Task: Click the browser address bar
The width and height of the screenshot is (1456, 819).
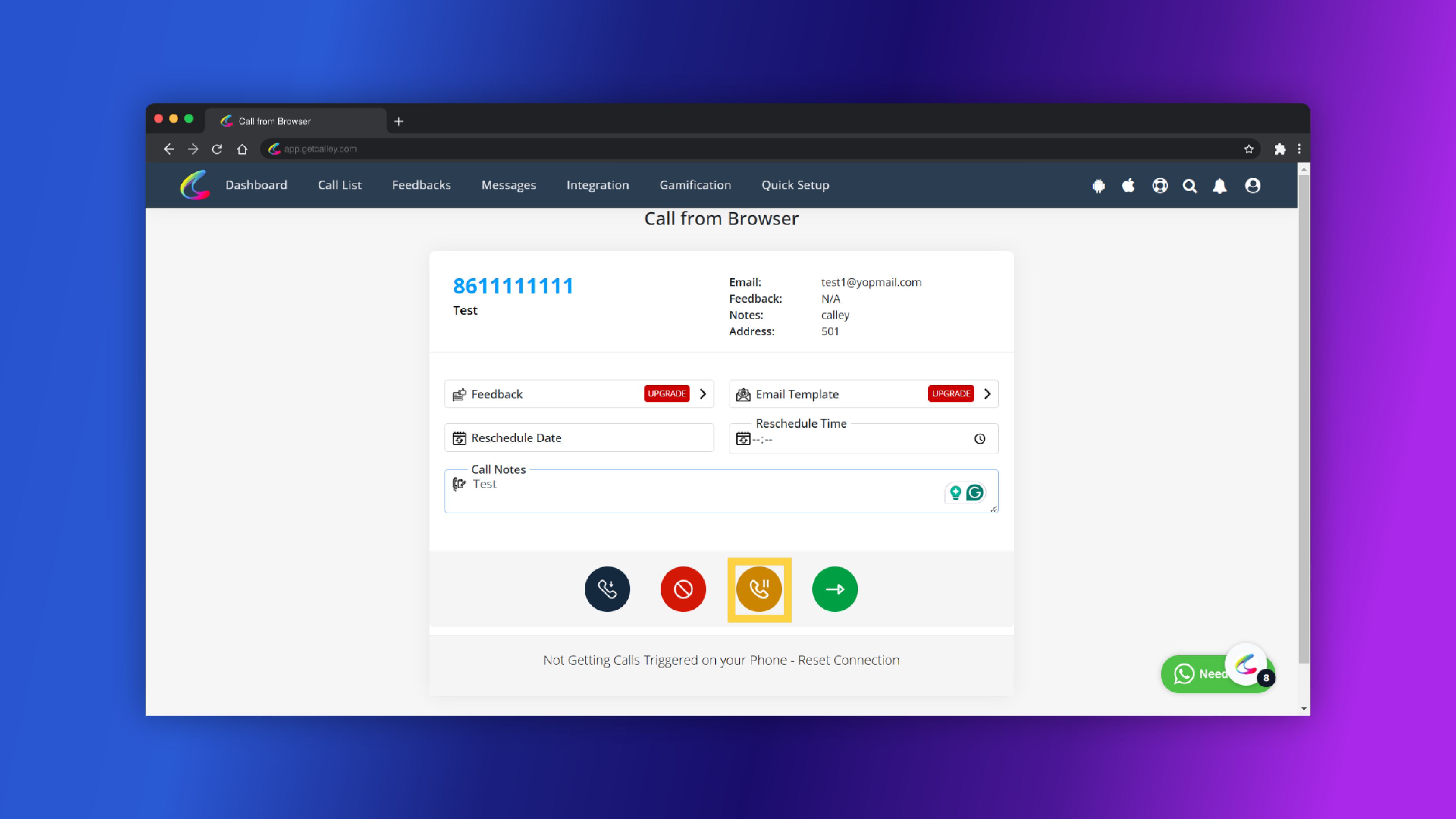Action: [x=760, y=149]
